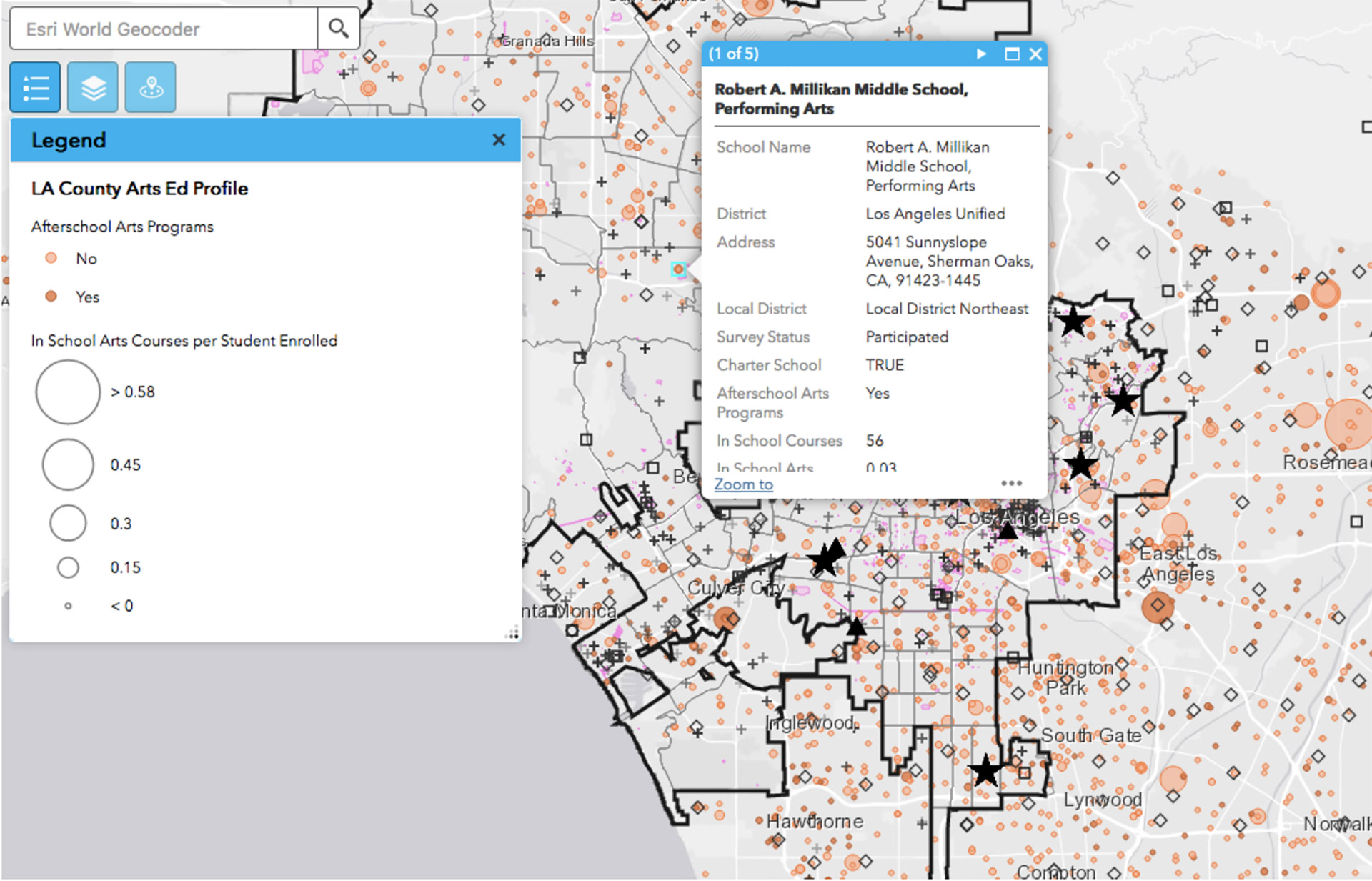Click the triangle marker below Los Angeles label
1372x881 pixels.
[1008, 530]
